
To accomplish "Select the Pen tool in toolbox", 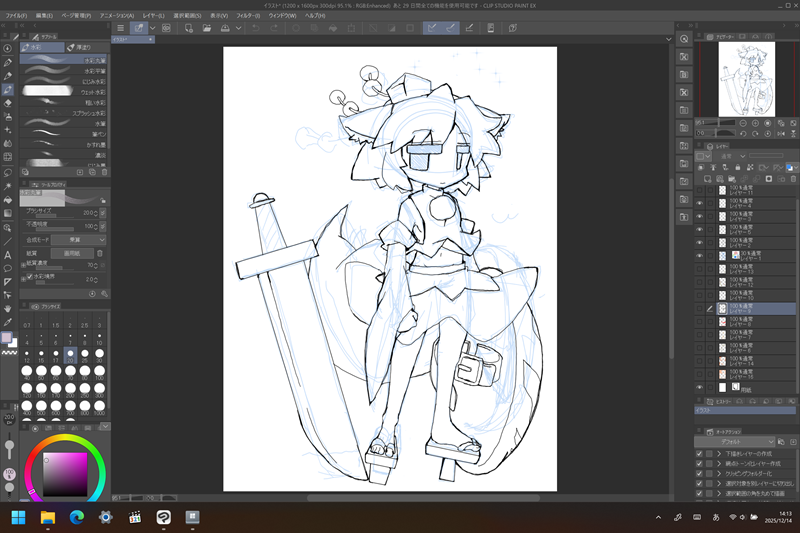I will [8, 63].
